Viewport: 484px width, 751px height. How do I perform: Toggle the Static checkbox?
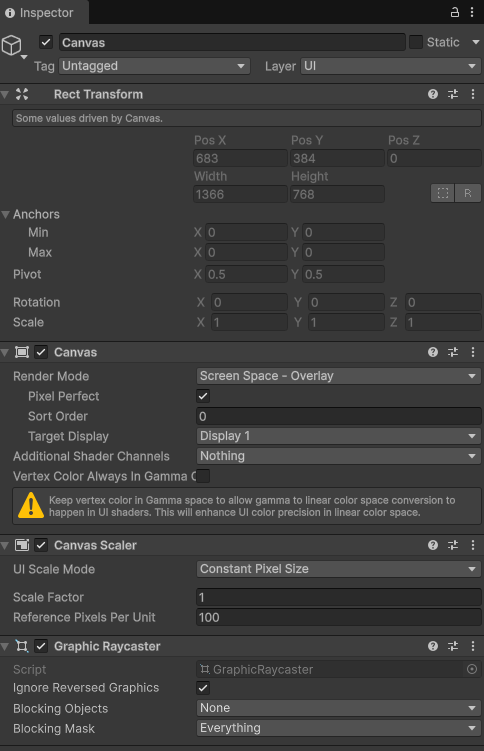coord(416,42)
